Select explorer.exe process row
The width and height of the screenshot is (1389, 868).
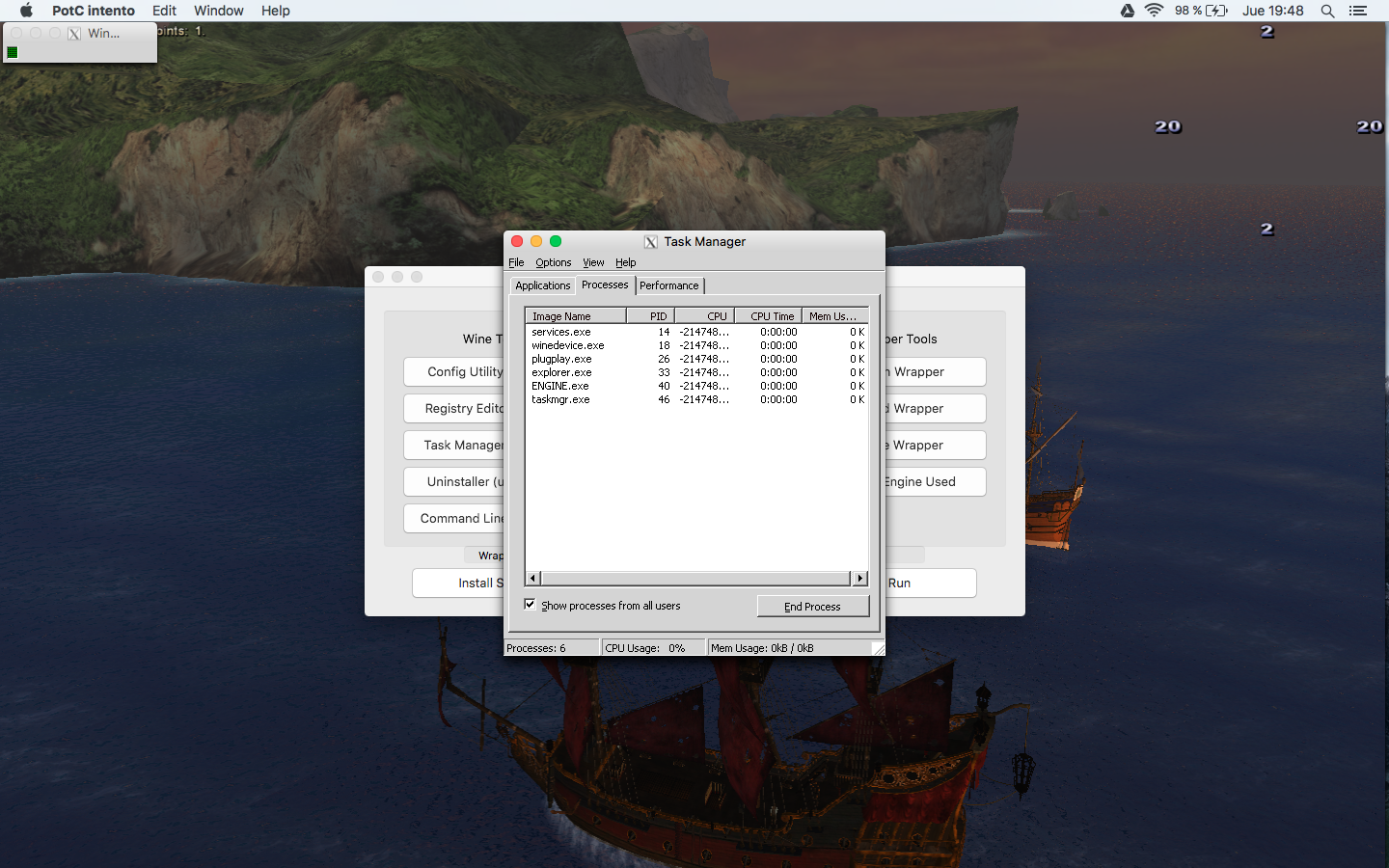click(696, 372)
